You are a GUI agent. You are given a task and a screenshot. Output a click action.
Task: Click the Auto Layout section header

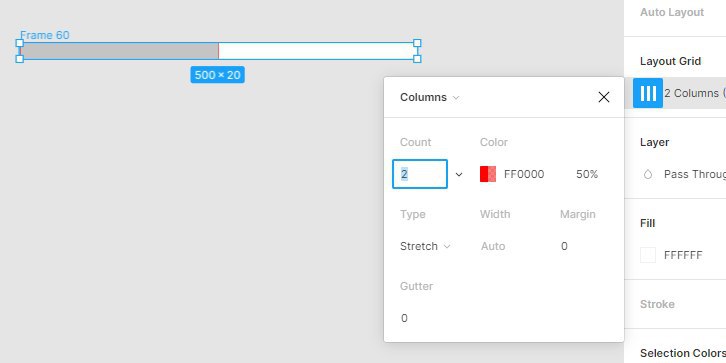(x=672, y=13)
